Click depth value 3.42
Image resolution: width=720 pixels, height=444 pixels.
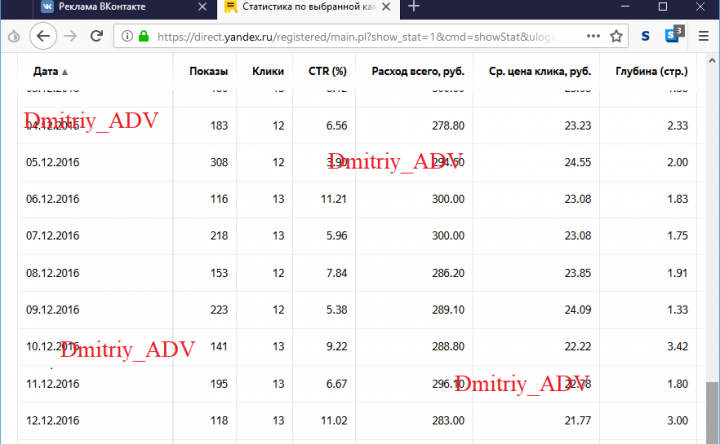pyautogui.click(x=677, y=347)
